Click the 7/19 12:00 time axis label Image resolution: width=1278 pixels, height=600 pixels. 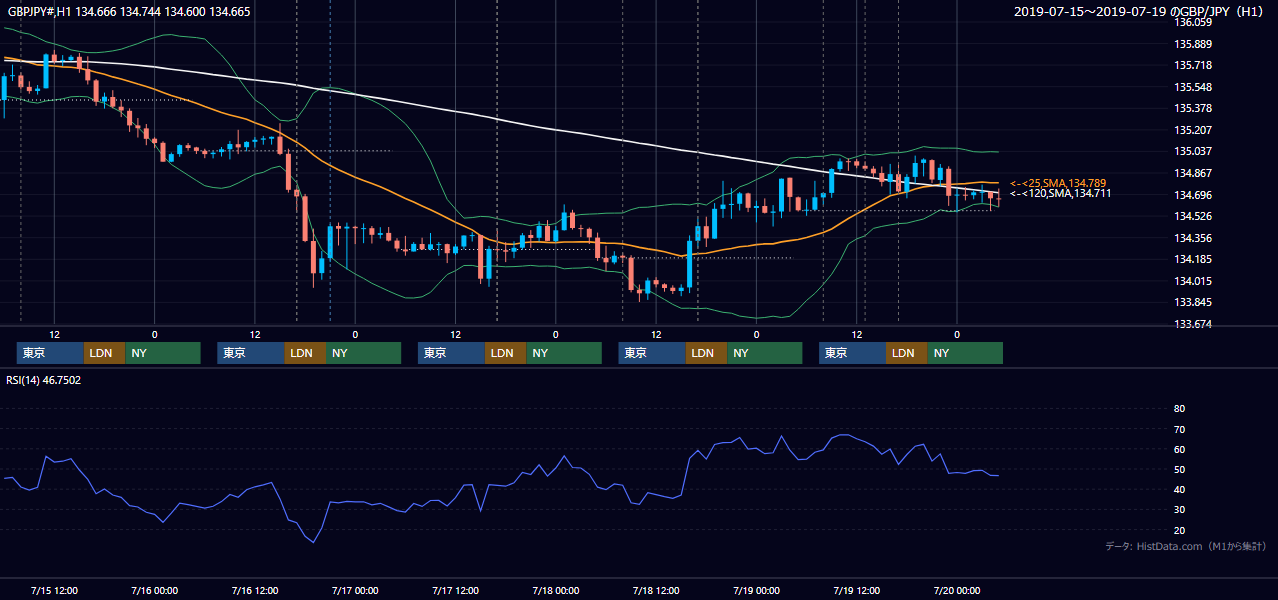coord(857,590)
